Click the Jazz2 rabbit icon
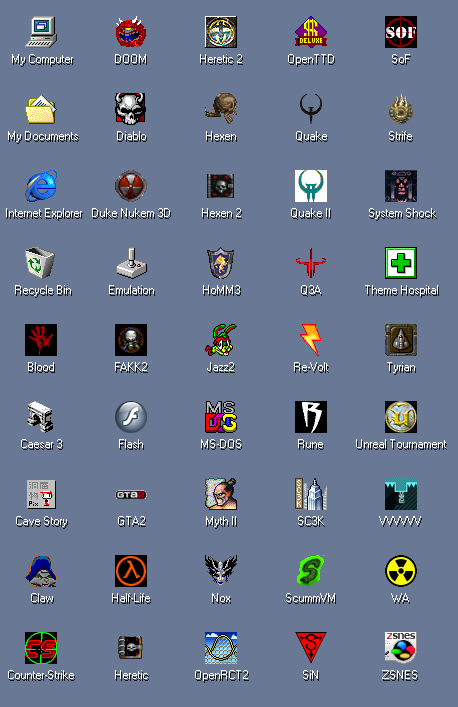The height and width of the screenshot is (707, 458). (x=221, y=340)
